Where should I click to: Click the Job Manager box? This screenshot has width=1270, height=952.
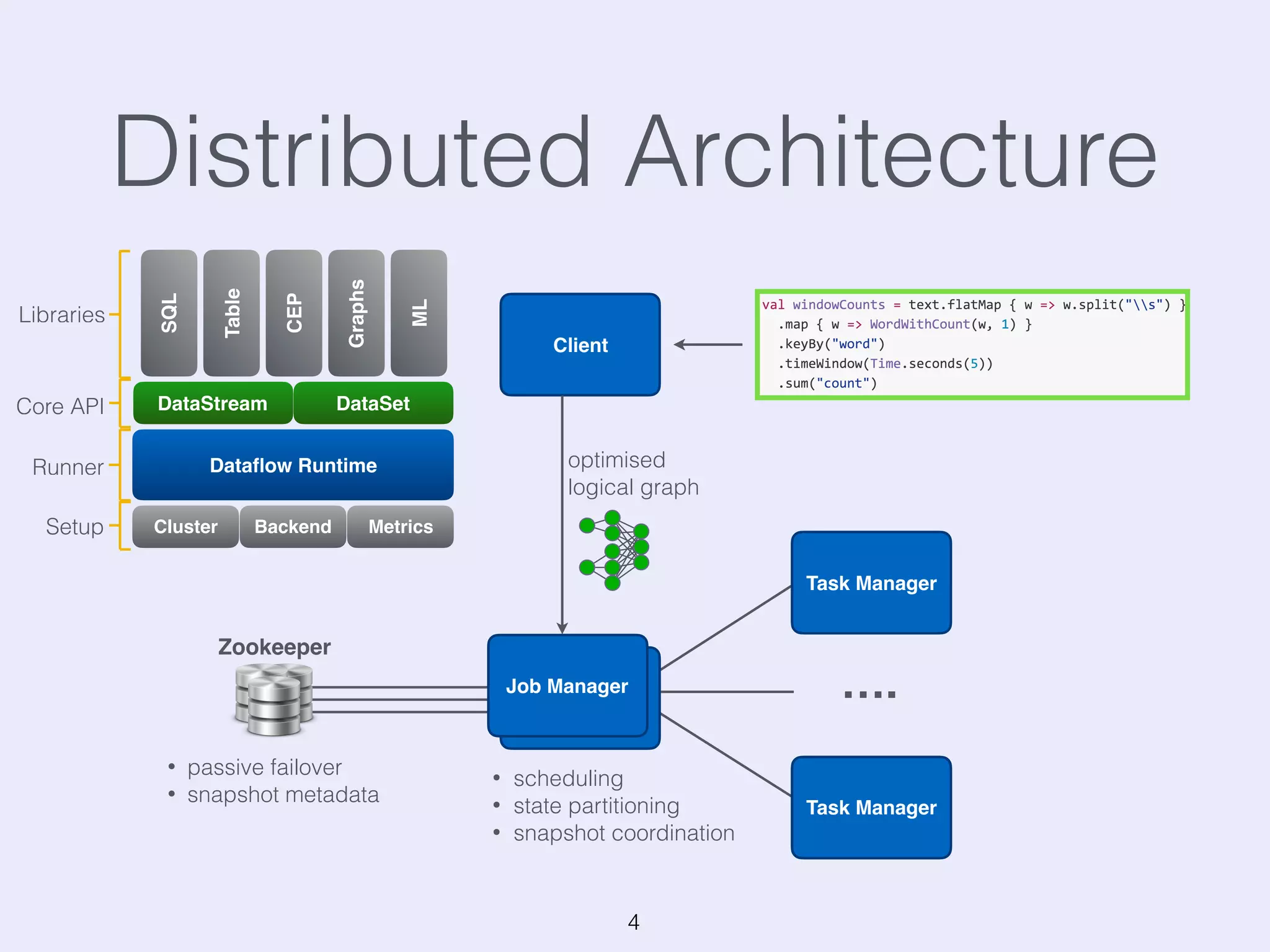point(567,685)
